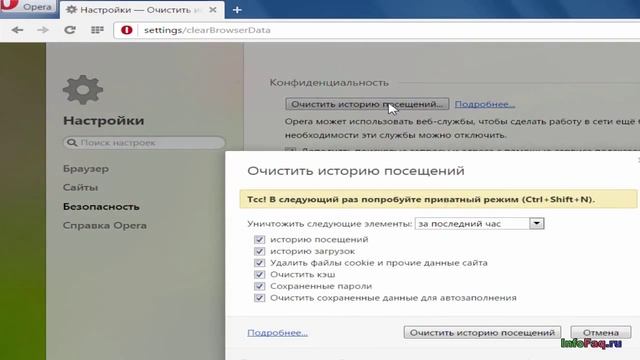The height and width of the screenshot is (360, 640).
Task: Open the за последний час time dropdown
Action: coord(480,224)
